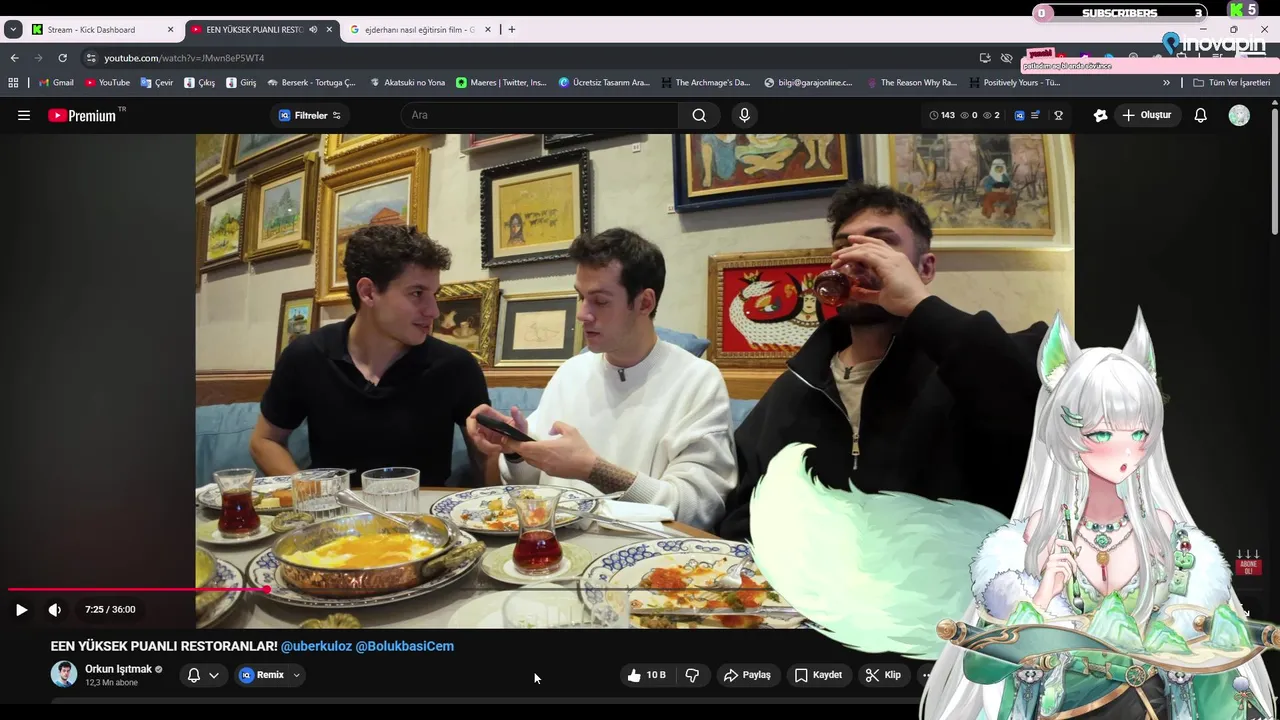Image resolution: width=1280 pixels, height=720 pixels.
Task: Open the Giriş bookmark
Action: pos(241,83)
